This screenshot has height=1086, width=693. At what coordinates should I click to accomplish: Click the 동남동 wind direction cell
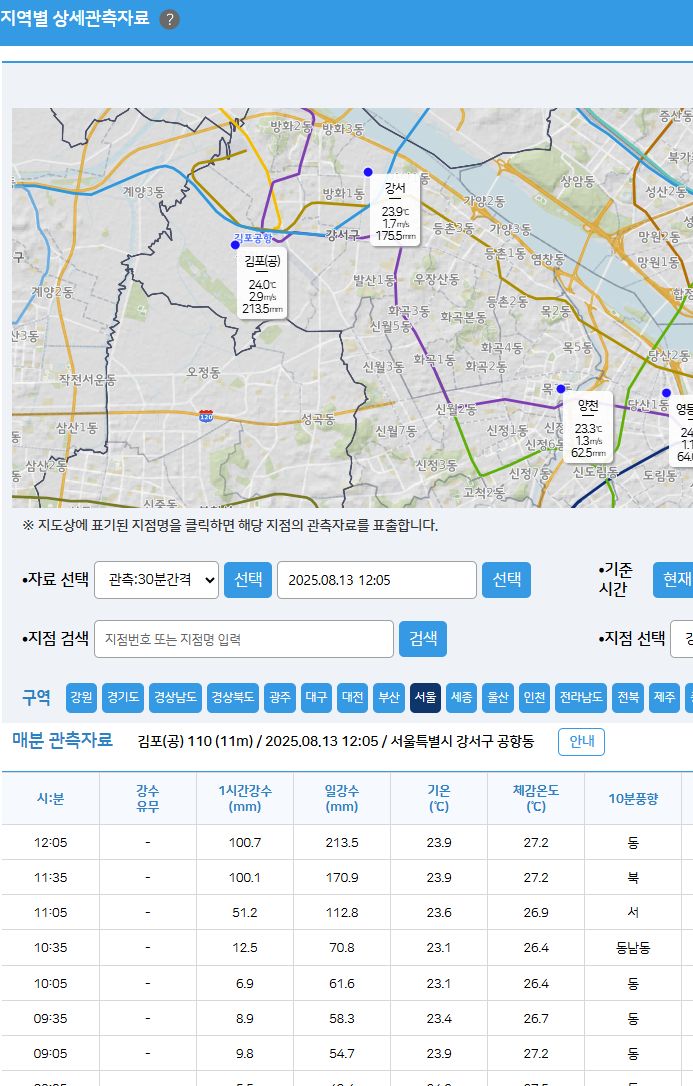pyautogui.click(x=633, y=947)
